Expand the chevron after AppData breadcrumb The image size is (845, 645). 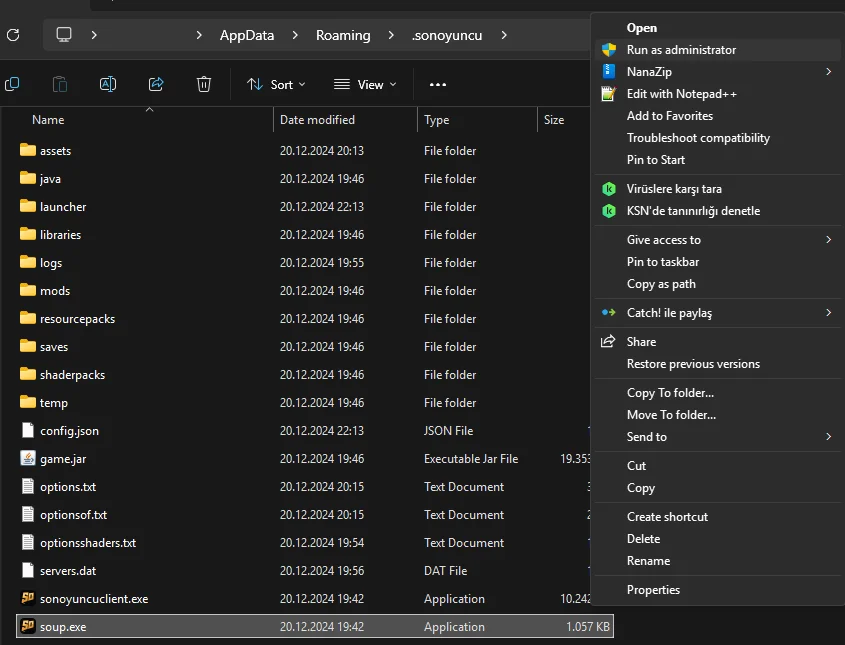point(295,35)
